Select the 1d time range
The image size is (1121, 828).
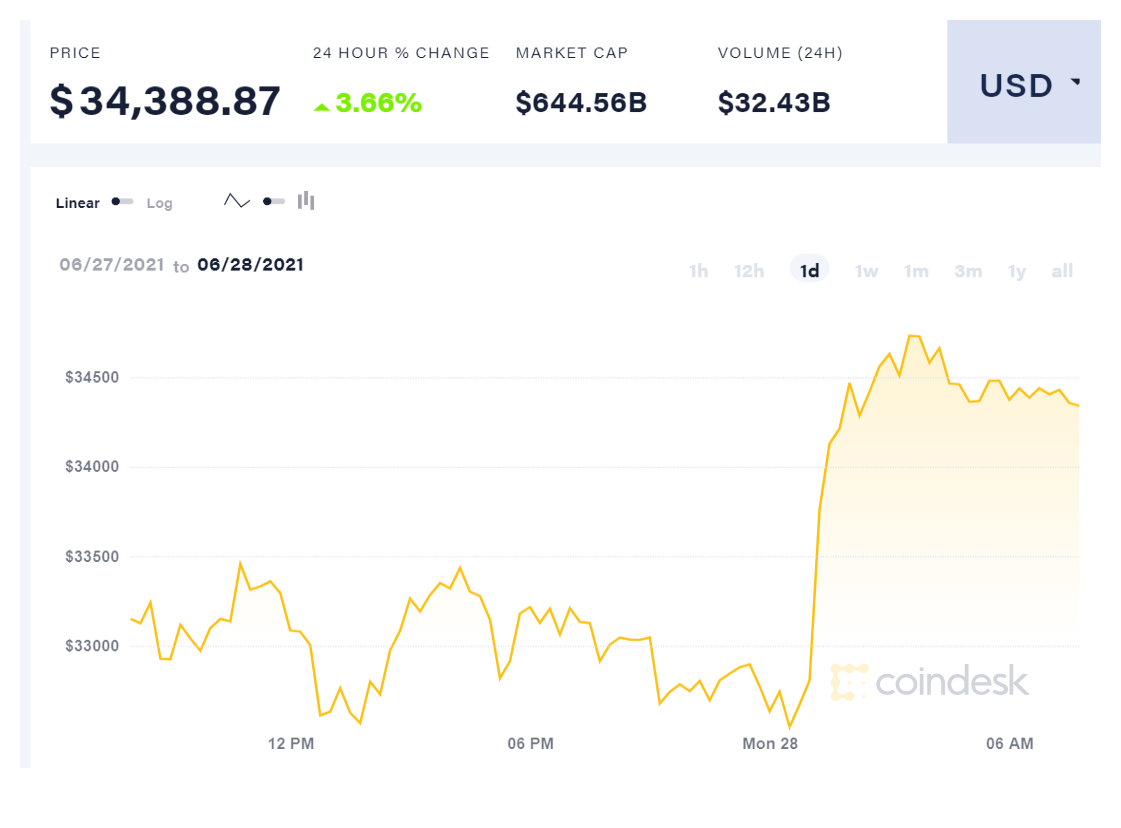[x=809, y=271]
